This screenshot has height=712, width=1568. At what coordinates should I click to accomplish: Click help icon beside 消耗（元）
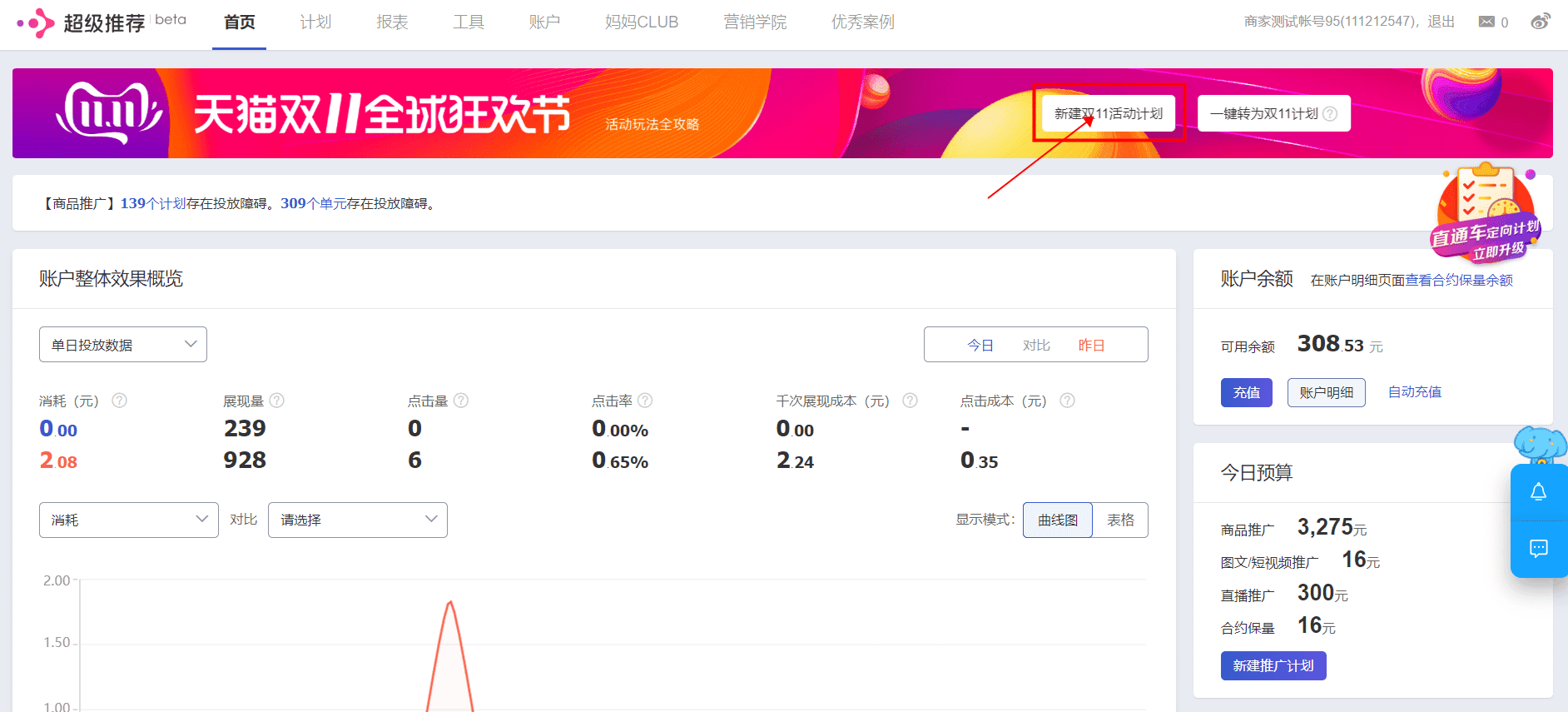[120, 401]
